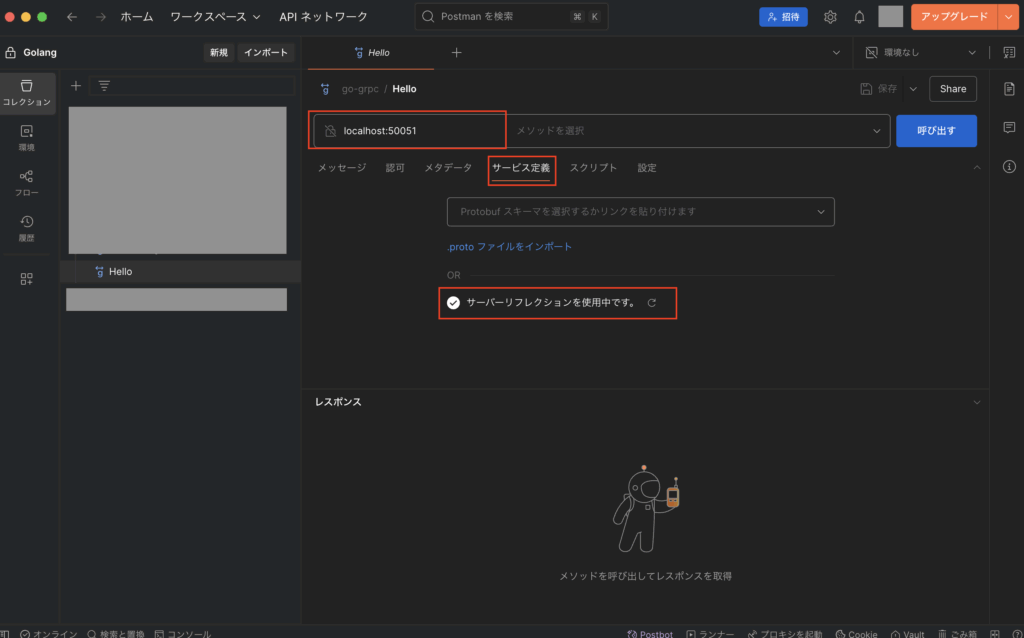
Task: Open 履歴 sidebar panel
Action: coord(27,229)
